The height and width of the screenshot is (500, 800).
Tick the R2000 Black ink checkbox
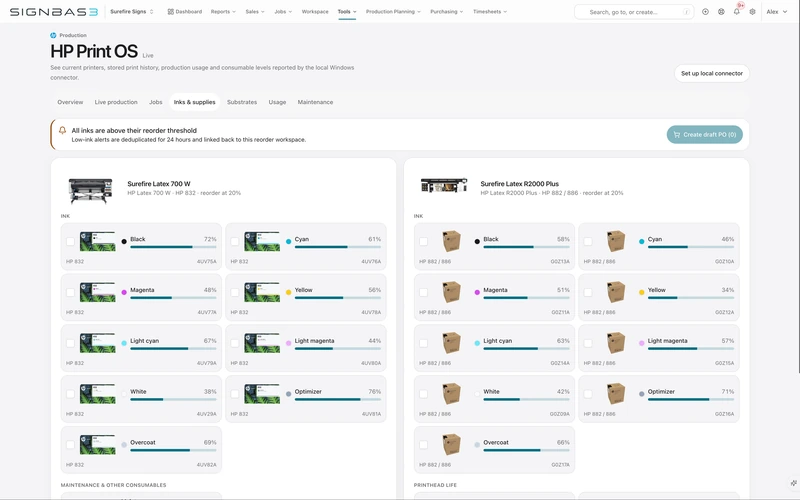point(423,241)
